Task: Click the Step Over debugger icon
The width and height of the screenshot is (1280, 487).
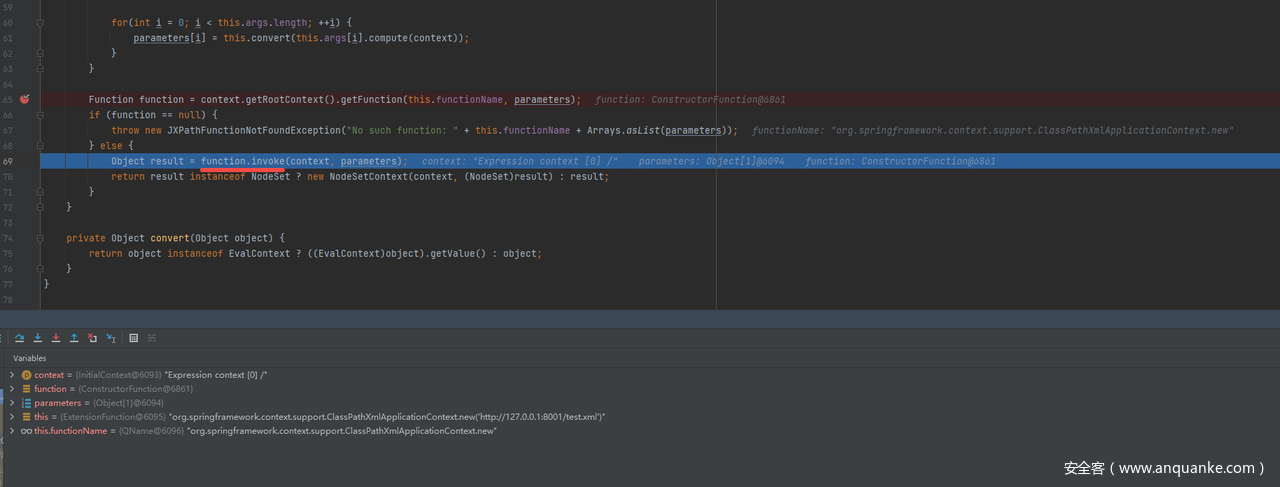Action: point(19,338)
